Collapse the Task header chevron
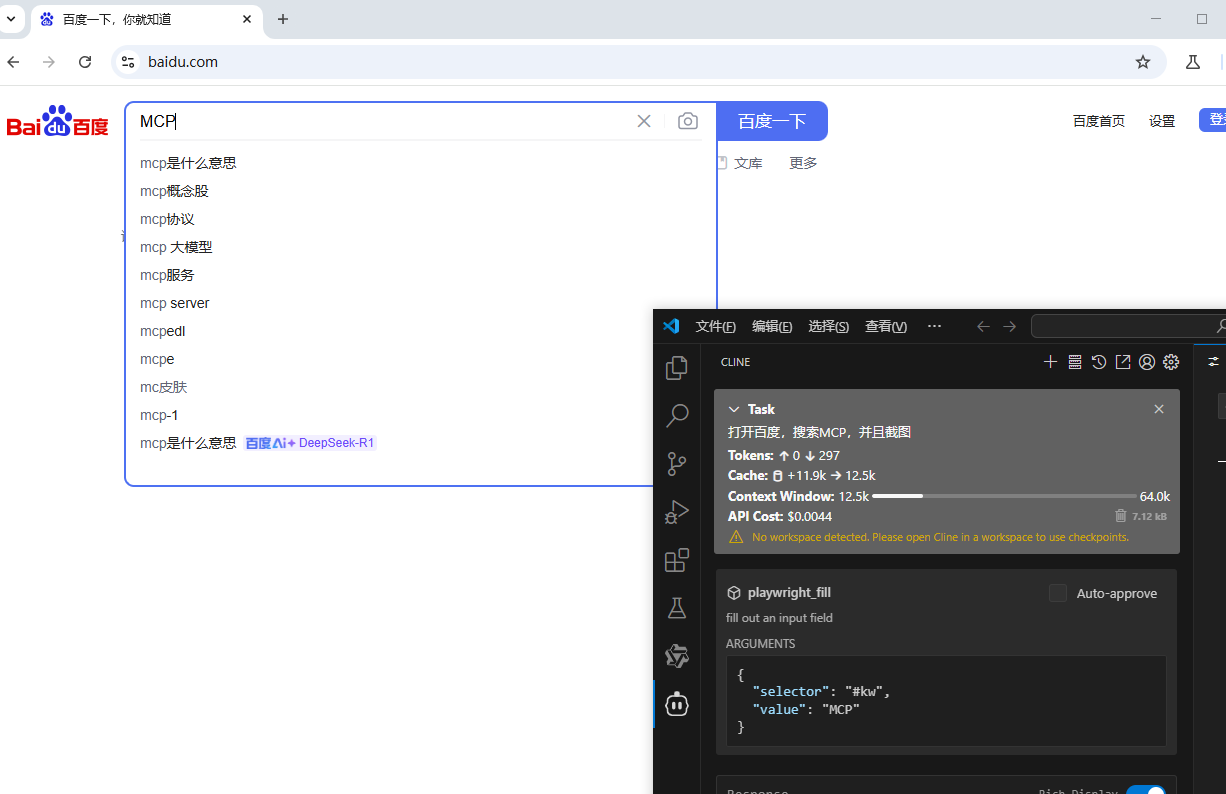 pos(734,409)
